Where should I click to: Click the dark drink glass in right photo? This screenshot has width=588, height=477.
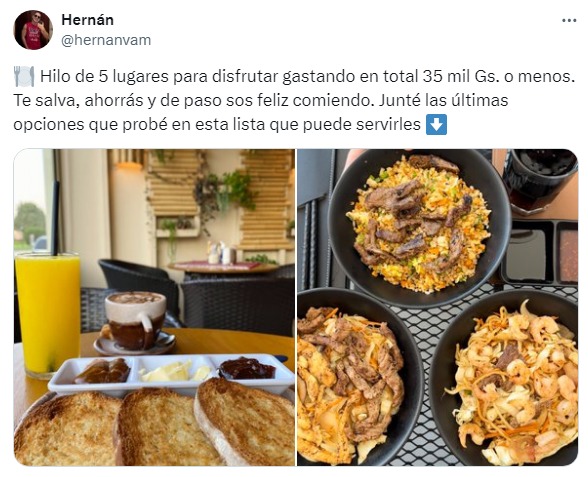pyautogui.click(x=540, y=181)
